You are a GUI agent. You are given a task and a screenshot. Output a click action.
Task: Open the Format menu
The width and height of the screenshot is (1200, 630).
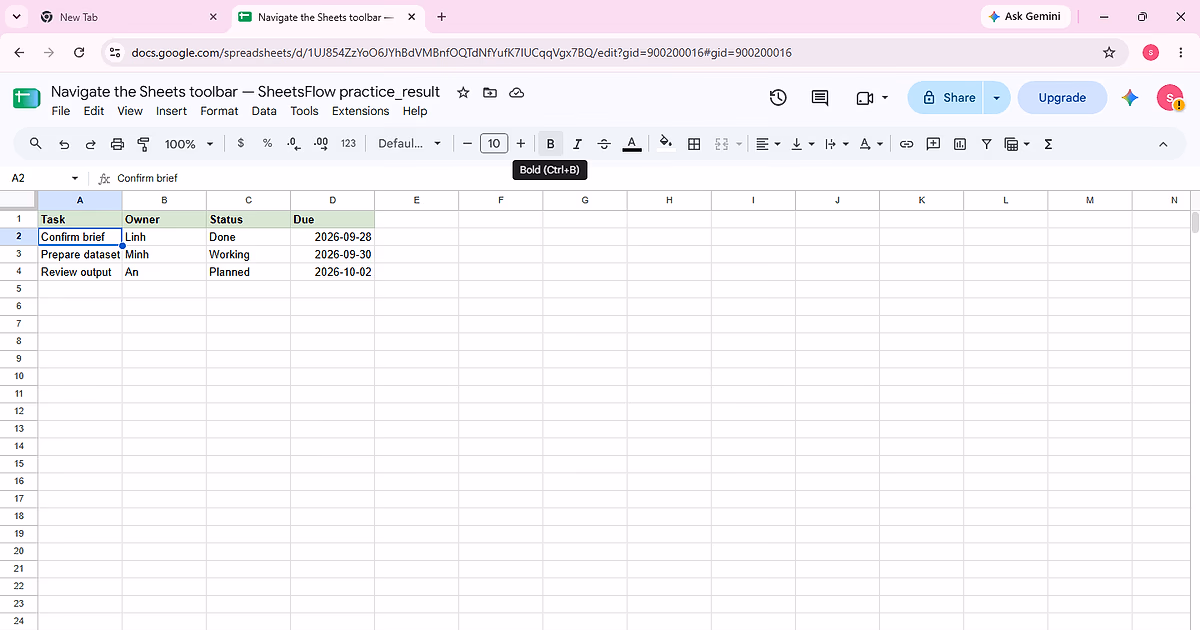(219, 111)
